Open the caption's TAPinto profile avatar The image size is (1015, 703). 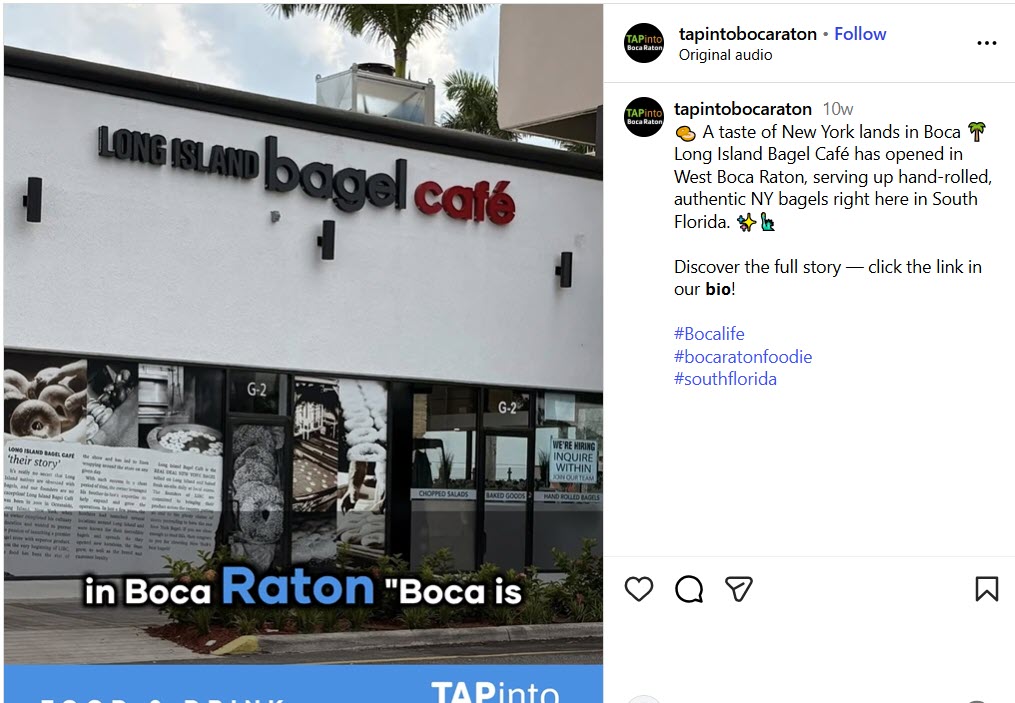tap(644, 117)
